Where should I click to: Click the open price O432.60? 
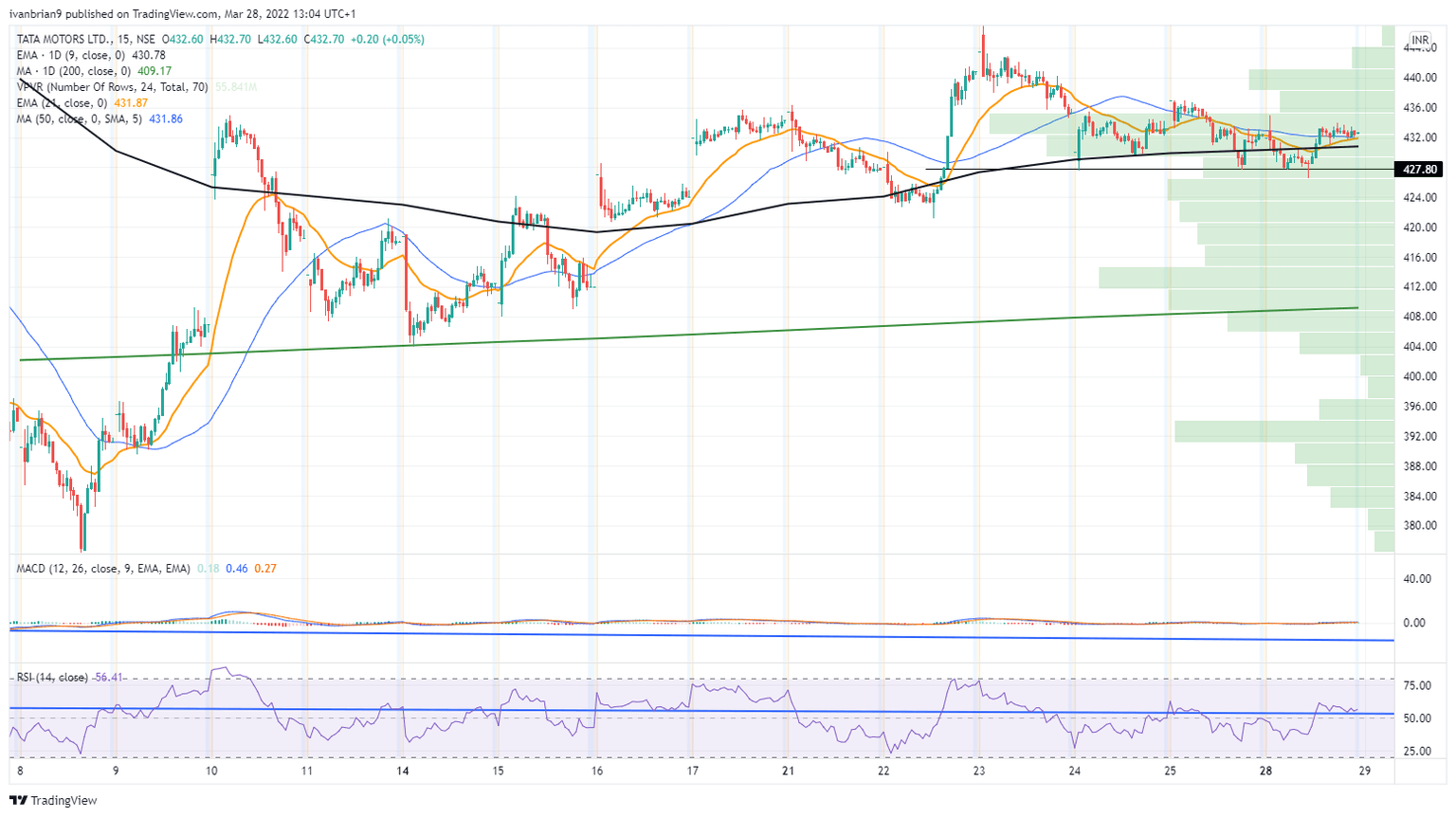coord(183,39)
